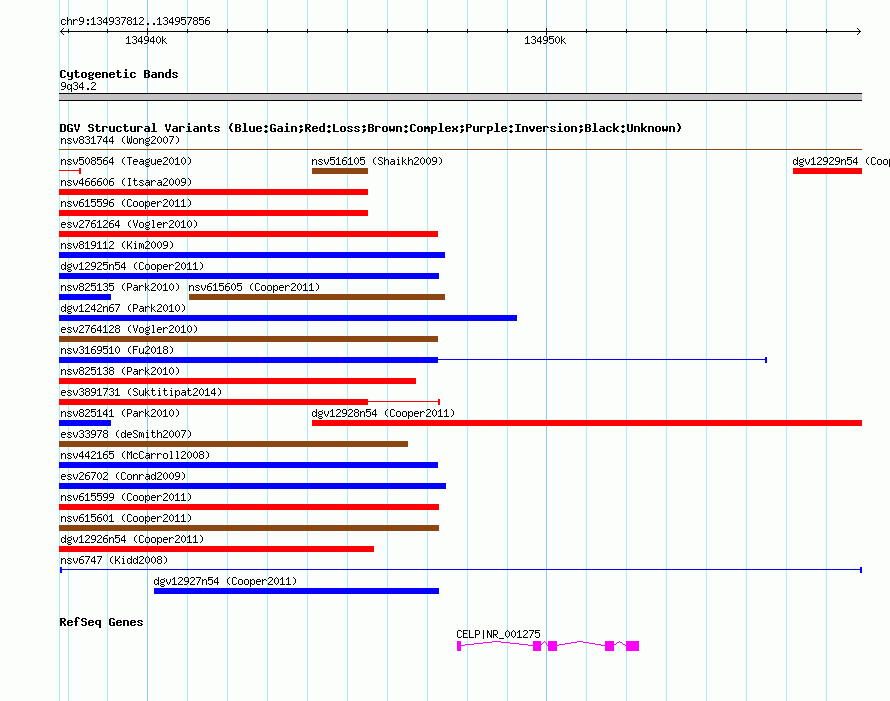The height and width of the screenshot is (701, 890).
Task: Open the nsv615599 (Cooper2011) red bar
Action: tap(249, 507)
